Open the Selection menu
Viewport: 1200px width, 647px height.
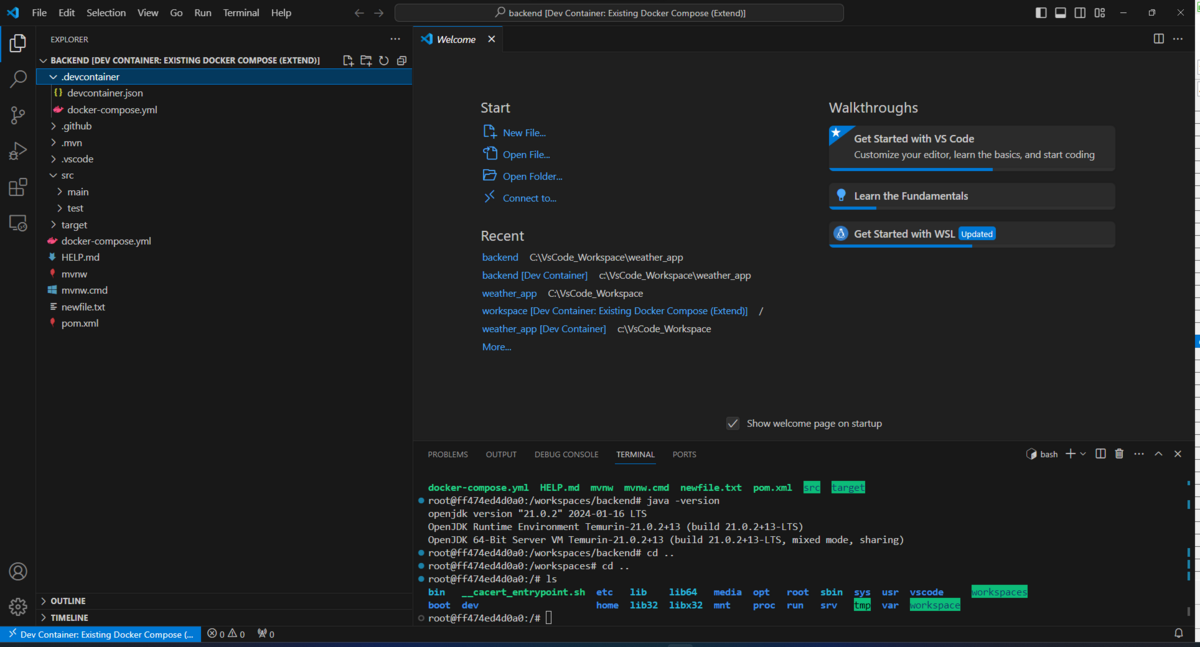(x=106, y=13)
